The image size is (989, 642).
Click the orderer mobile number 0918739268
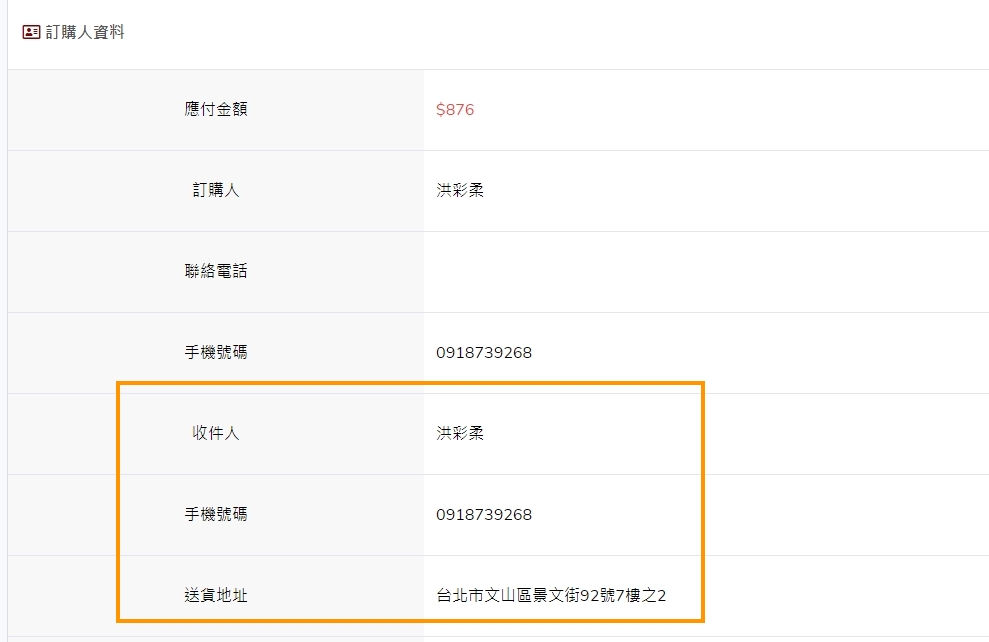point(484,353)
